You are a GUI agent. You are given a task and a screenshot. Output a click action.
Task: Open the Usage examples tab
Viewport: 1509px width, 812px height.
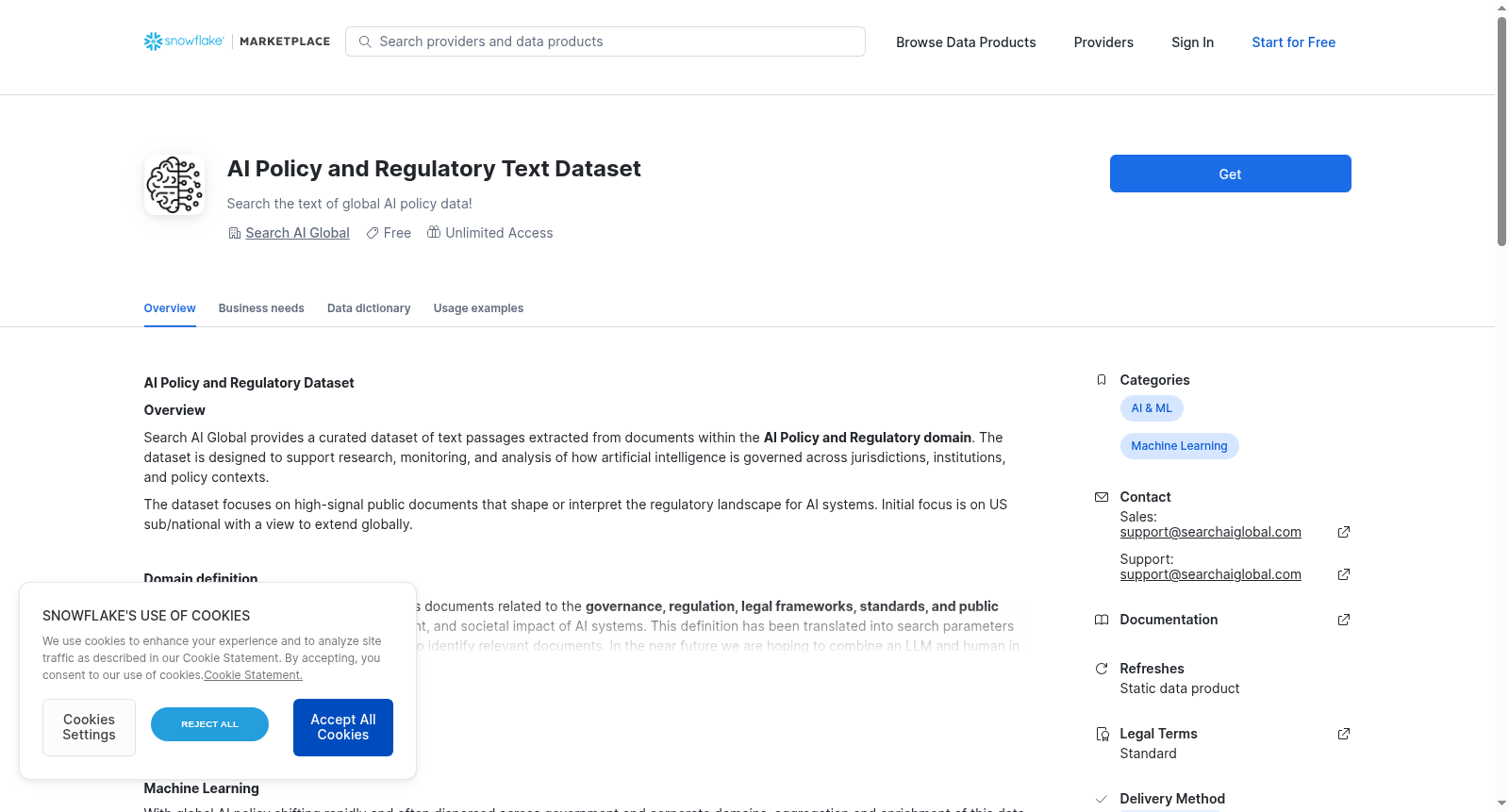click(x=478, y=308)
